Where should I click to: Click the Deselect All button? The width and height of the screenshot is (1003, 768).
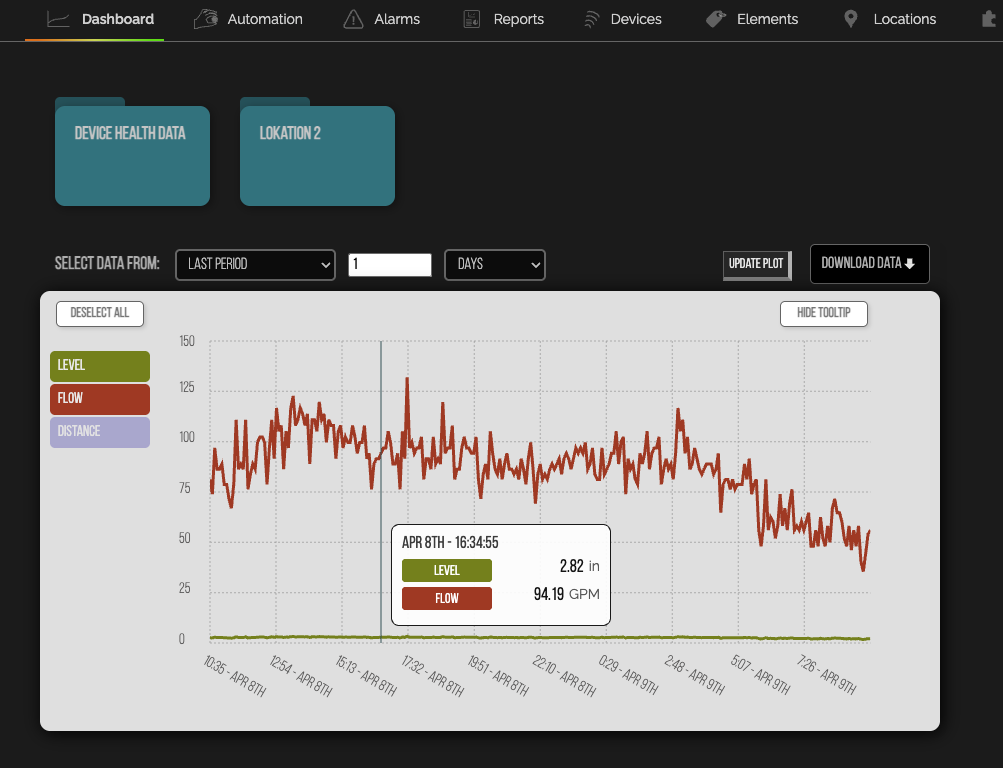[x=100, y=313]
